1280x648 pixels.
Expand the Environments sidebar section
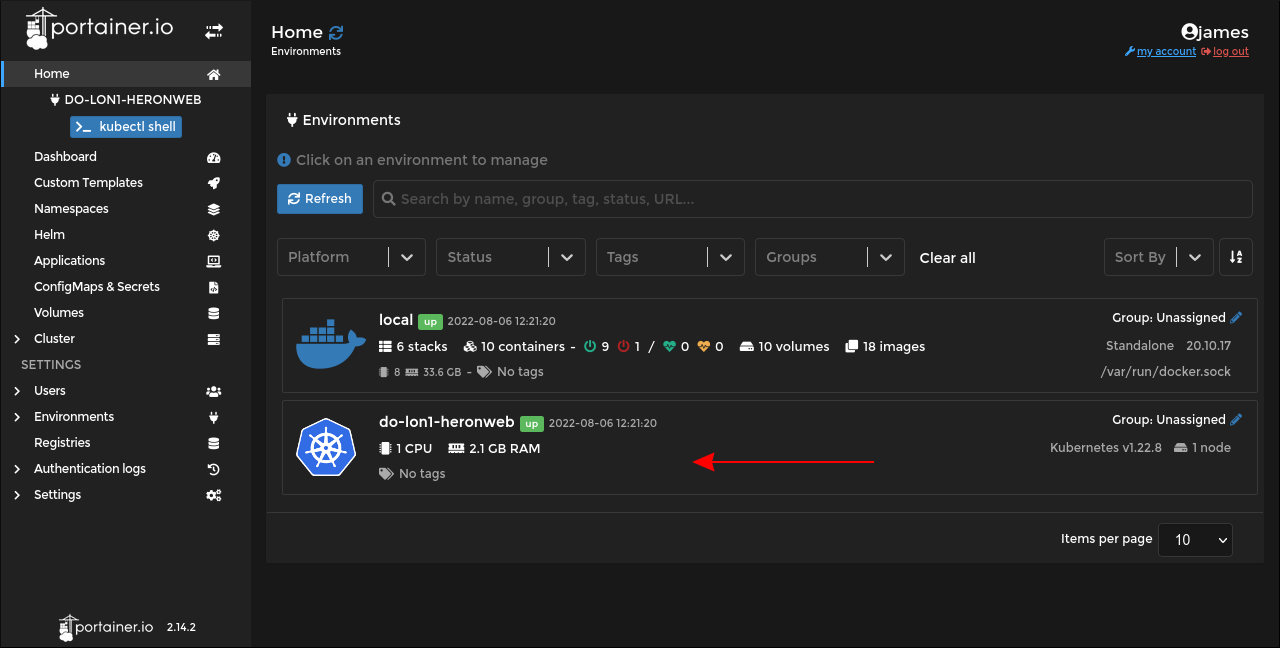pyautogui.click(x=17, y=417)
